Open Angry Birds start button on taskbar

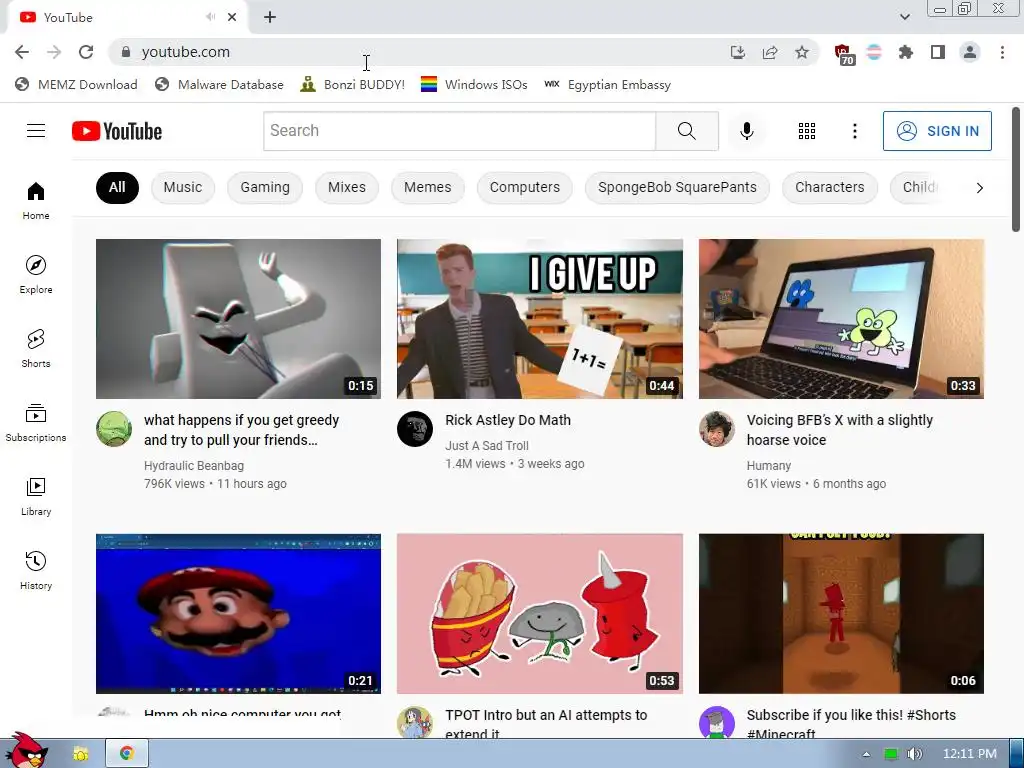(25, 751)
